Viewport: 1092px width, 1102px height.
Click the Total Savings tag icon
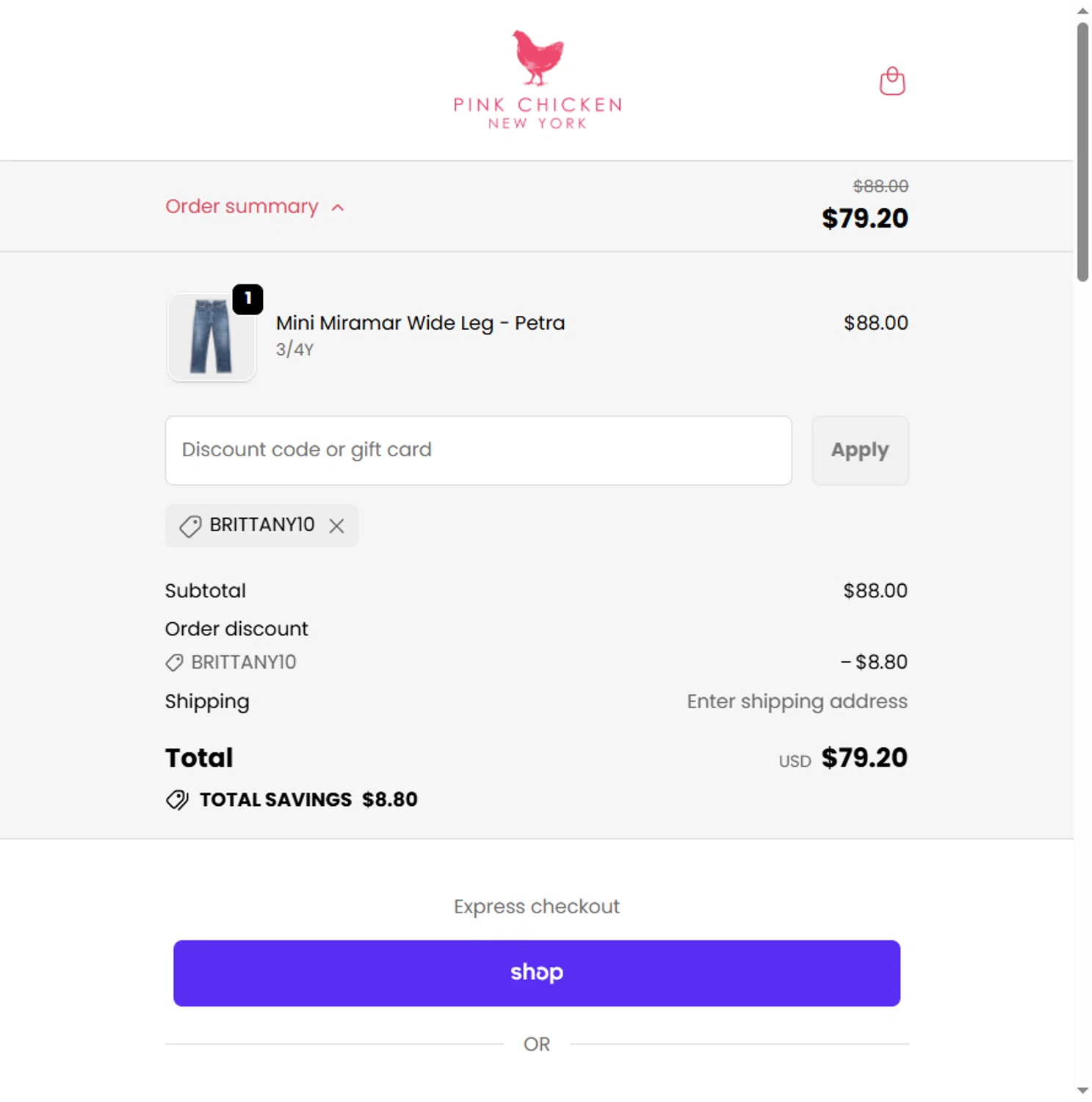pyautogui.click(x=177, y=799)
